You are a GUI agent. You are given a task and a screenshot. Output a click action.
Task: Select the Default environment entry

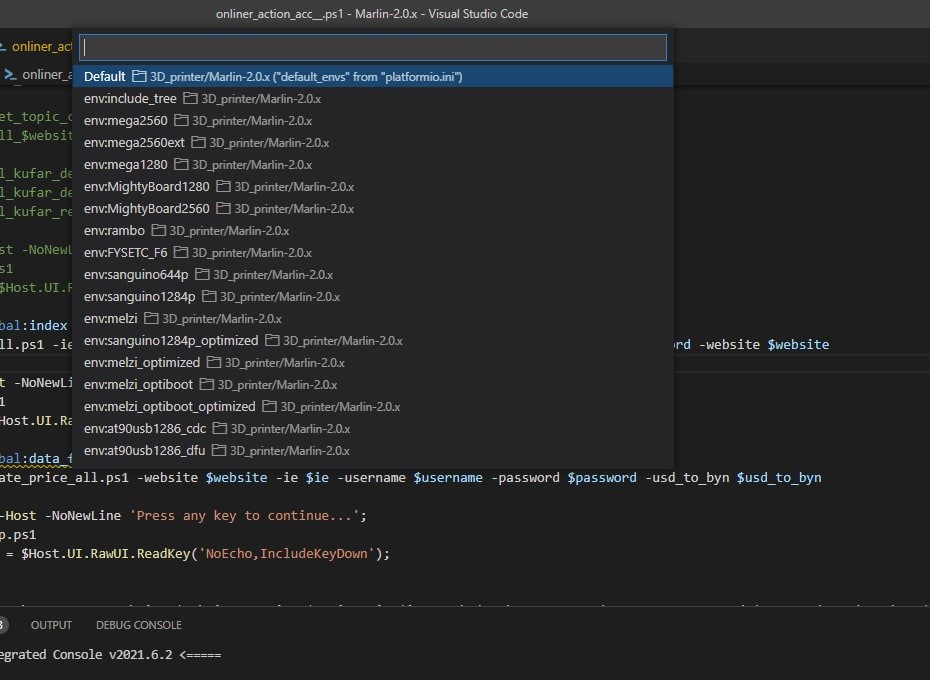(373, 77)
